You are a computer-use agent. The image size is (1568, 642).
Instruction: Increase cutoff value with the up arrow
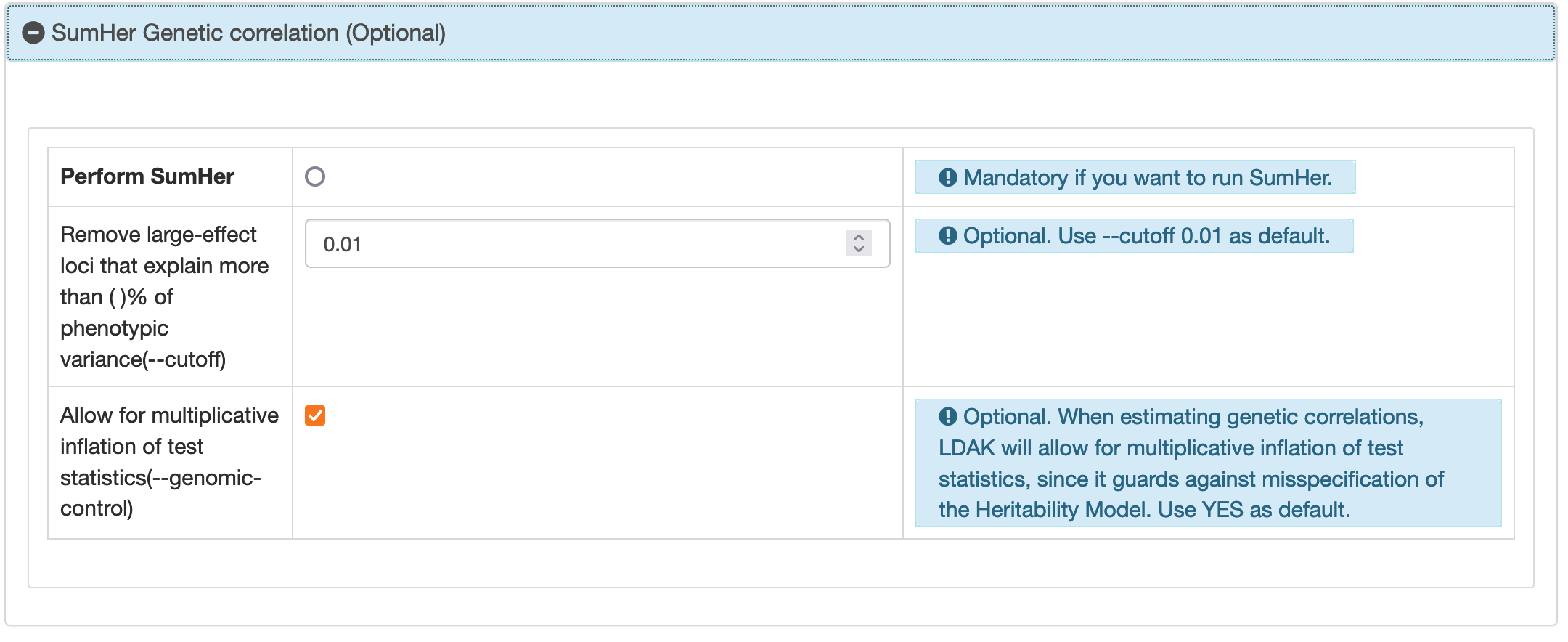click(859, 237)
